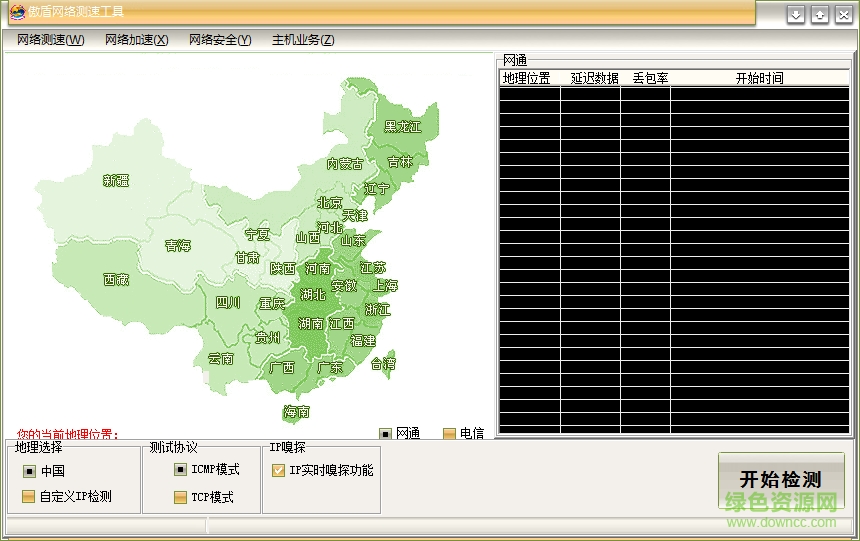Toggle the IP实时嗅探功能 checkbox

[278, 470]
